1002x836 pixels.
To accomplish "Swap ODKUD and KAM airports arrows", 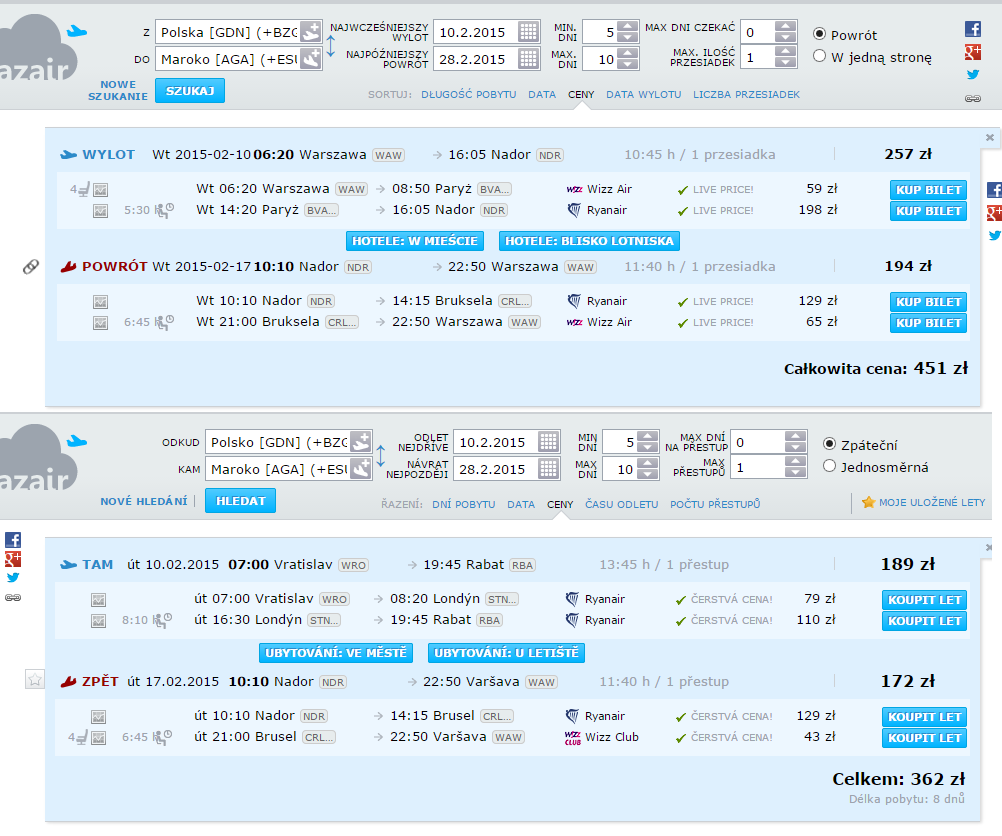I will (x=380, y=456).
